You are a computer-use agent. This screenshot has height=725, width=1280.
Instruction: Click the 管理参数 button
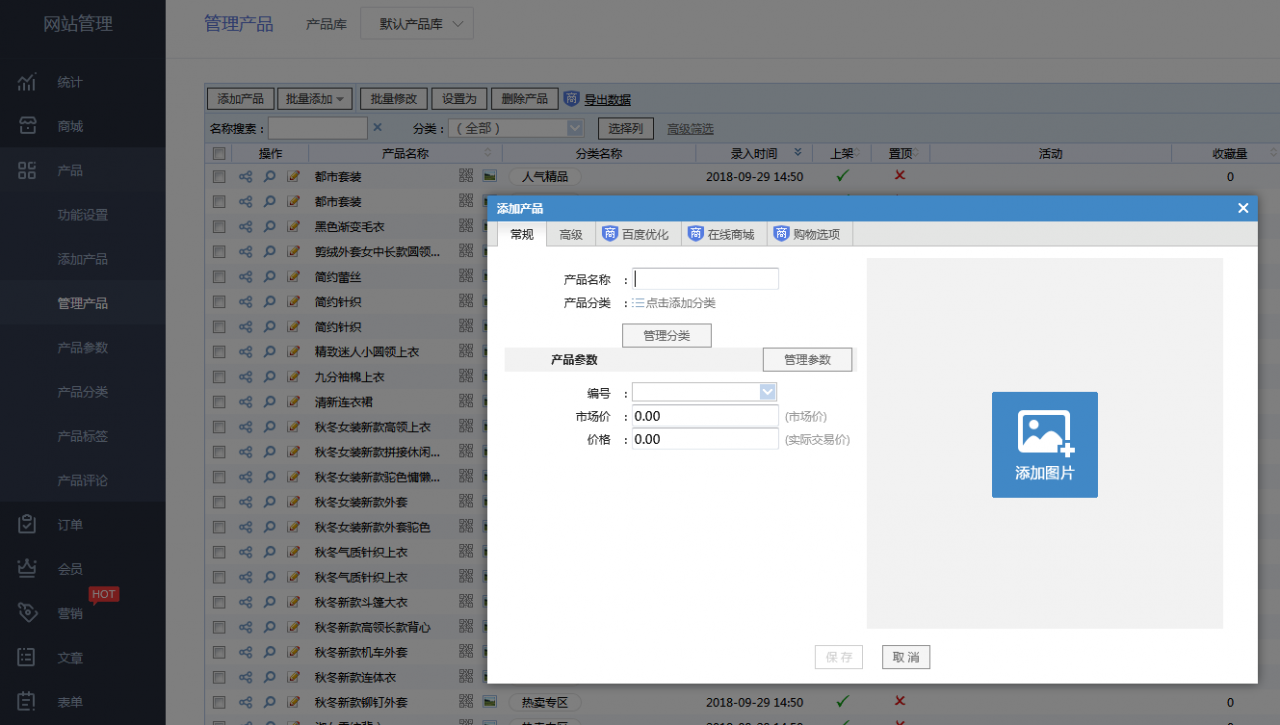click(808, 359)
